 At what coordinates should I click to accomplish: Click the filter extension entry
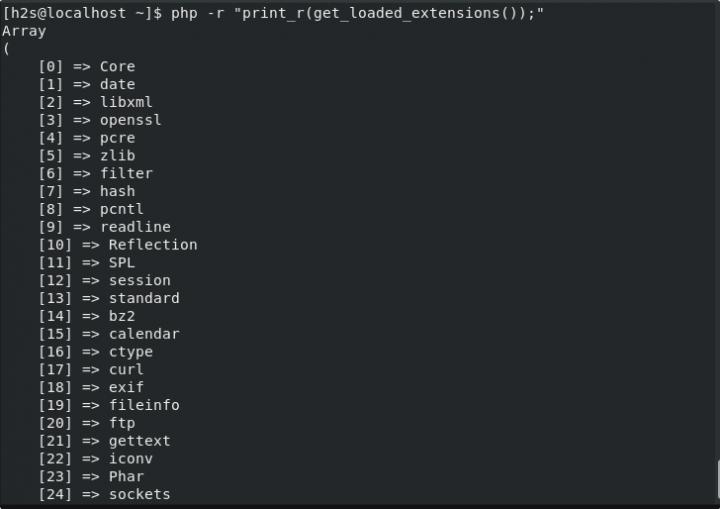pyautogui.click(x=126, y=173)
